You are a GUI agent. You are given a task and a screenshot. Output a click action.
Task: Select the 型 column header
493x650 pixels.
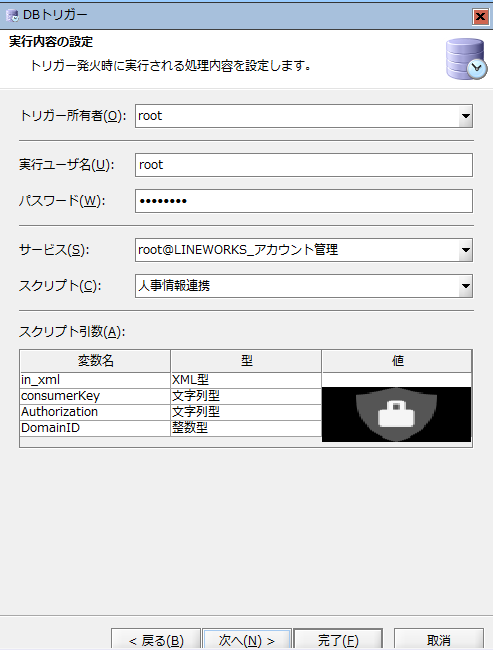(x=246, y=361)
